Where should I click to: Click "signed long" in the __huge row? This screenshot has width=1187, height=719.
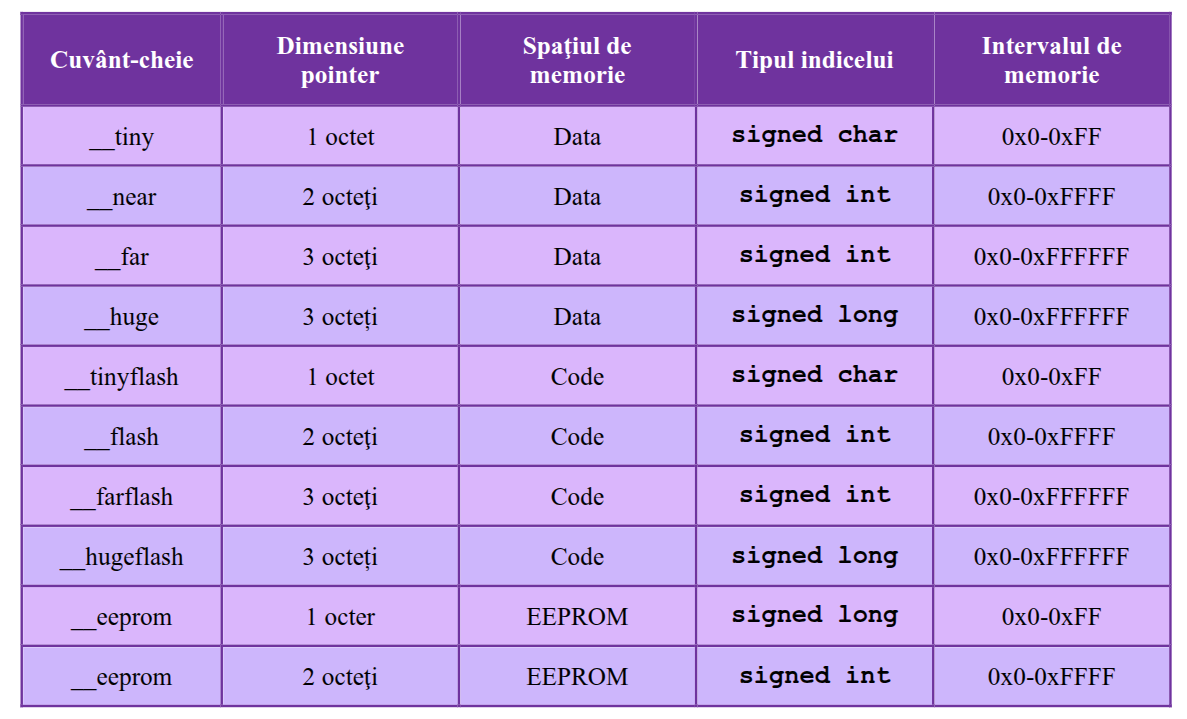point(814,315)
